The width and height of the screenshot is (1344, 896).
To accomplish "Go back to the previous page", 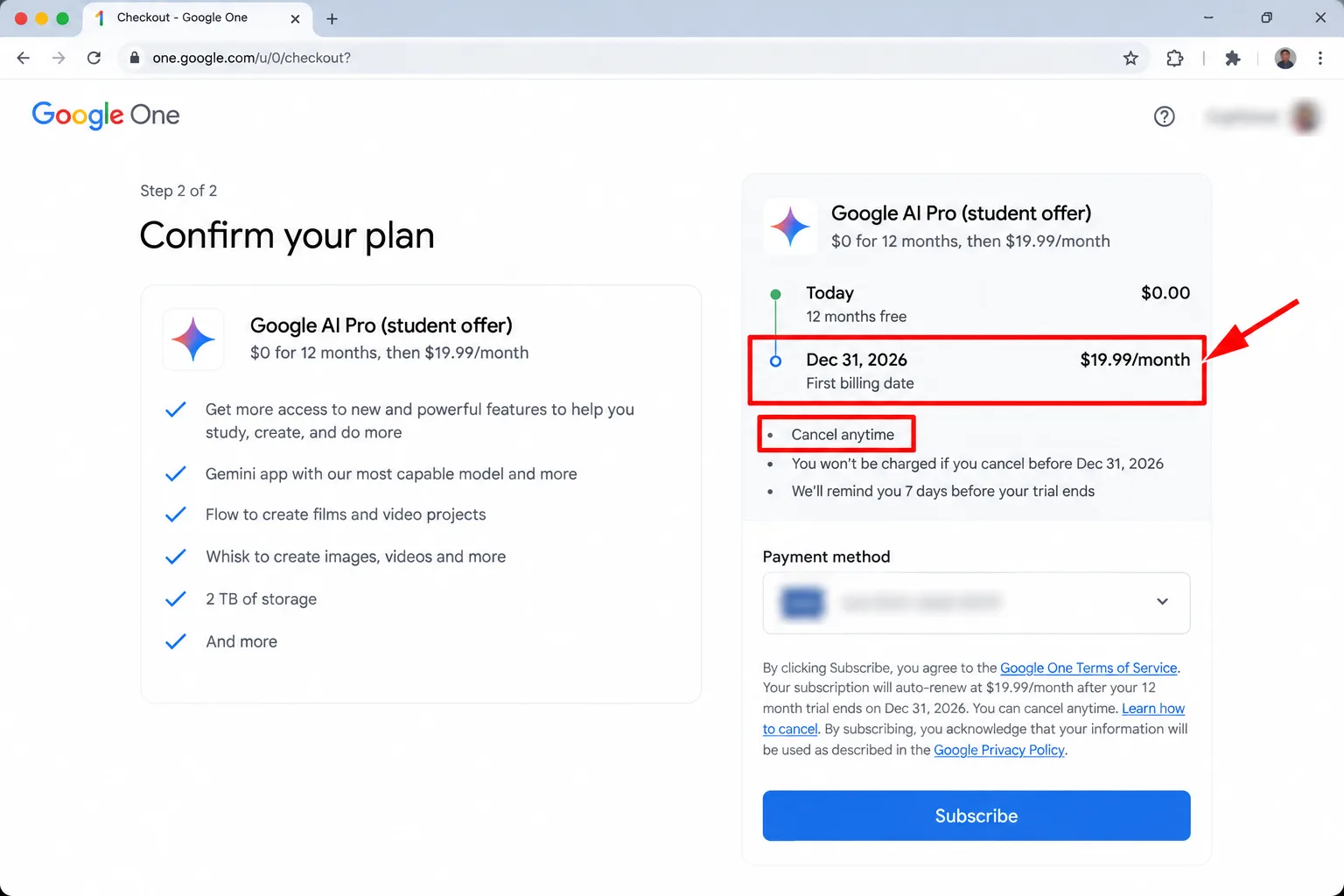I will point(24,58).
